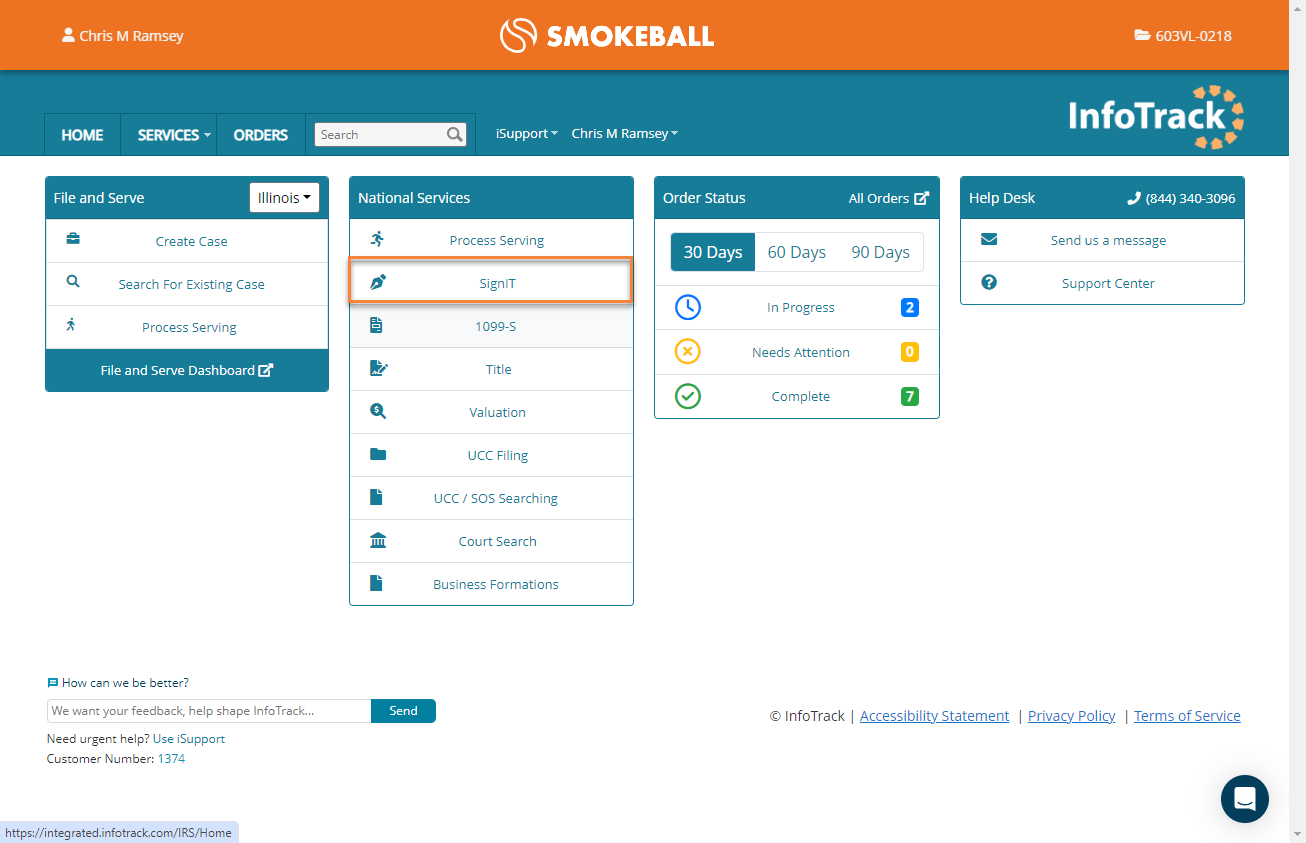Click the feedback text input field

click(x=209, y=711)
